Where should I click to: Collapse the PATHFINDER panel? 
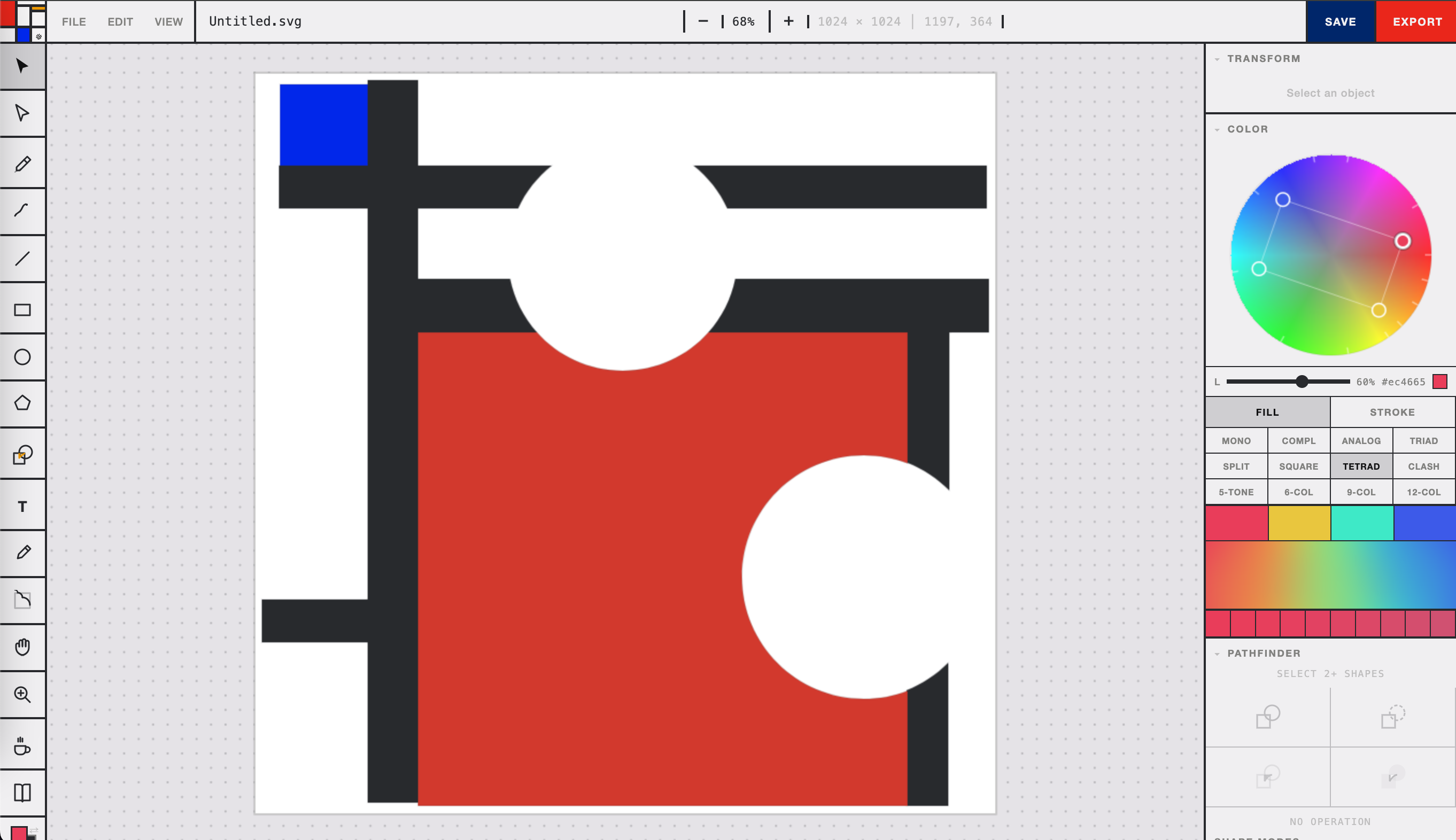[1219, 653]
